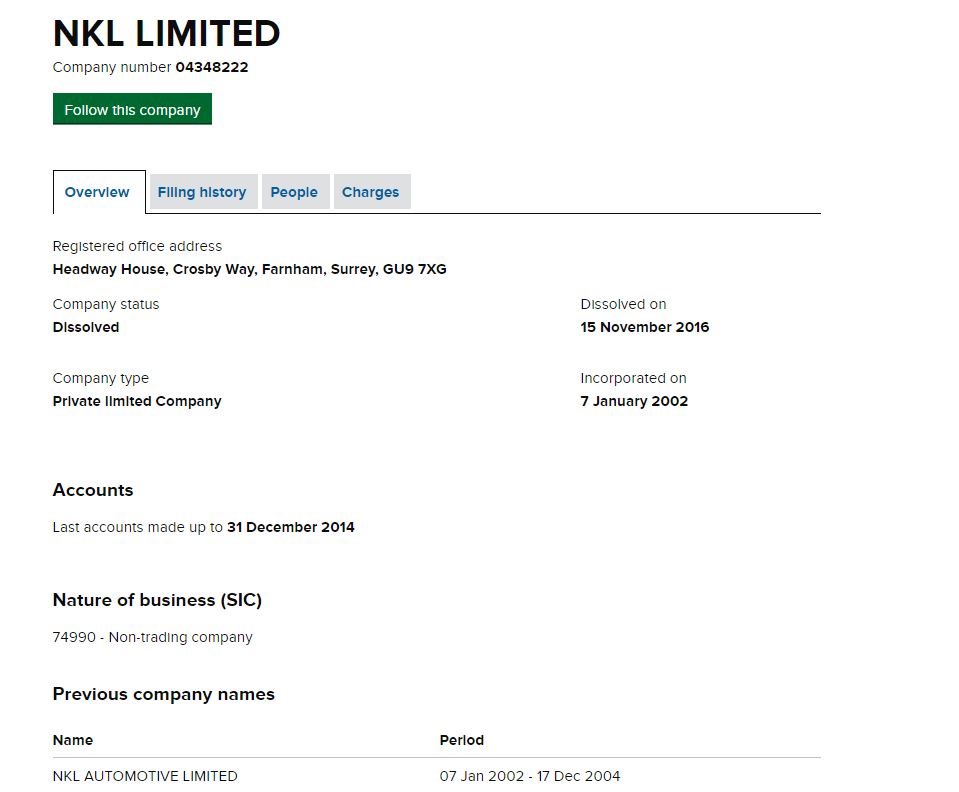959x792 pixels.
Task: Select the Overview tab
Action: (x=97, y=192)
